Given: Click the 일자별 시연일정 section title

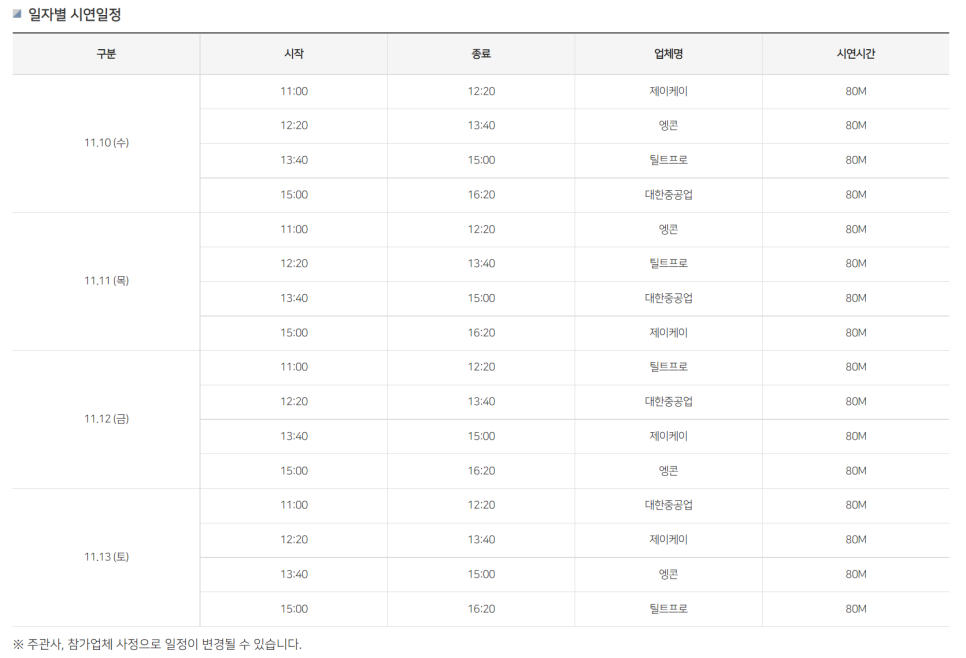Looking at the screenshot, I should [75, 15].
